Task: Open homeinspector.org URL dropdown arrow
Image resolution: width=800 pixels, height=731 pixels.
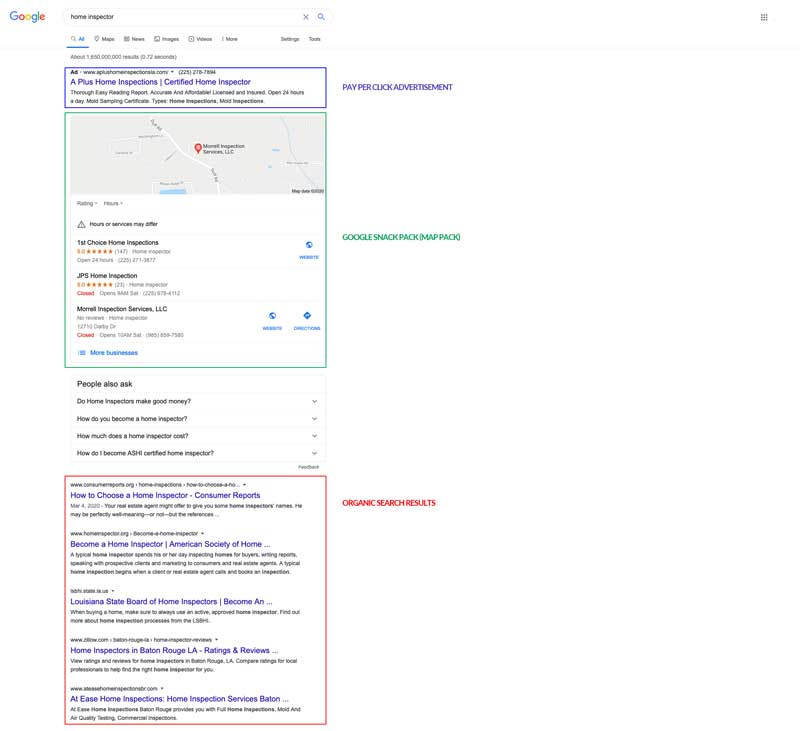Action: [203, 534]
